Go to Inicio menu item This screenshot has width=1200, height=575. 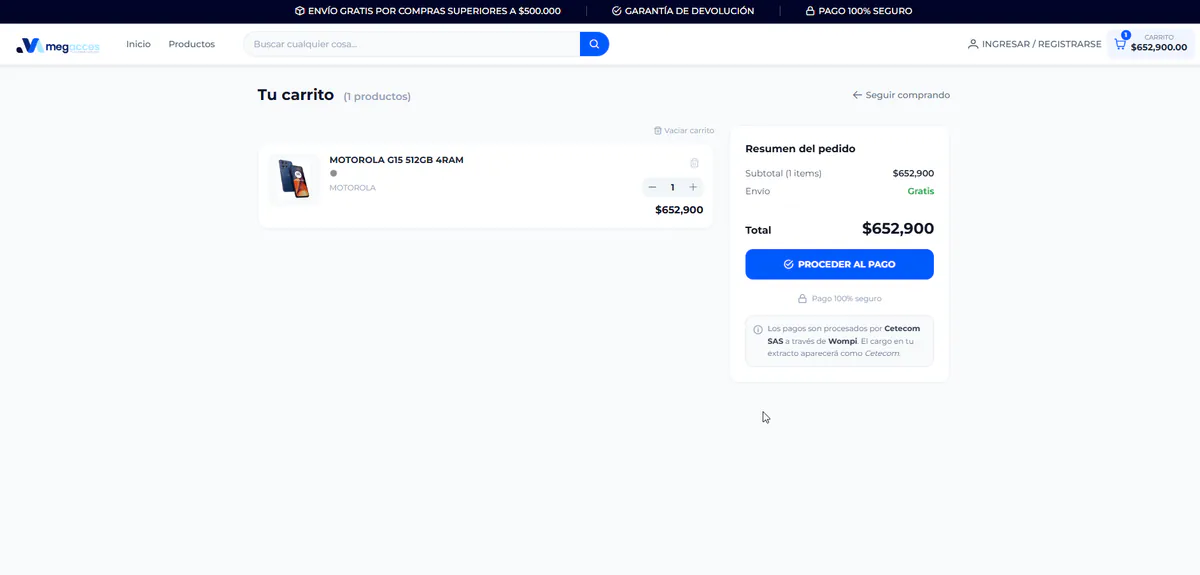click(138, 44)
